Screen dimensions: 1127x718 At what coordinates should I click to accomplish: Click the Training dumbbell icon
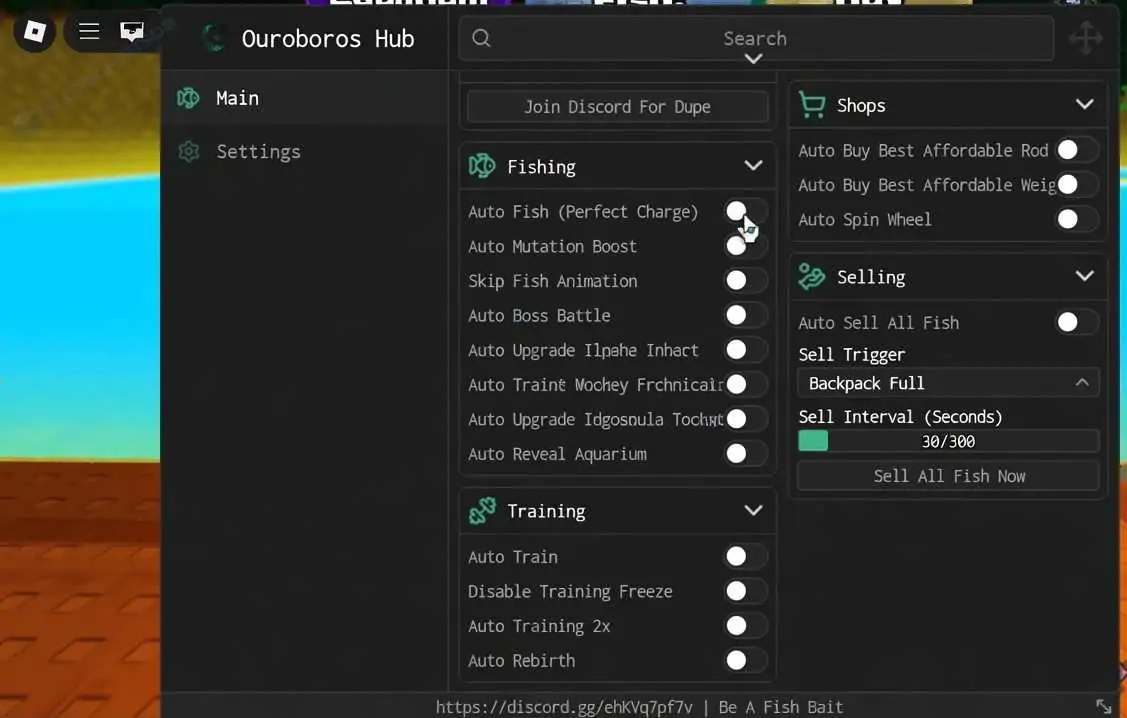[x=482, y=510]
